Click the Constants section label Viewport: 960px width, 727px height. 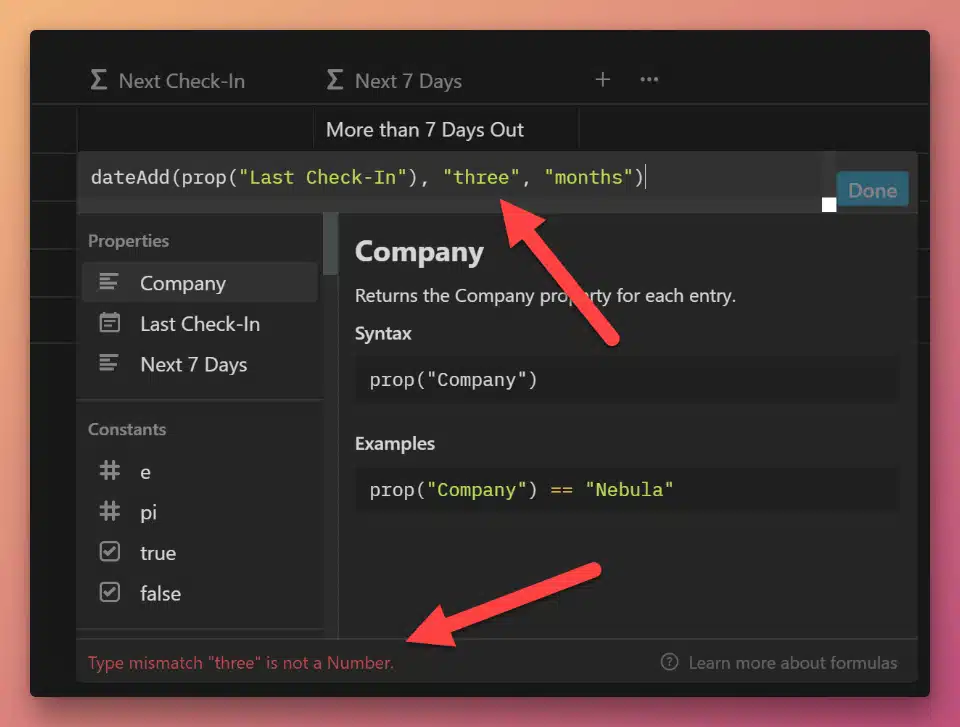127,429
